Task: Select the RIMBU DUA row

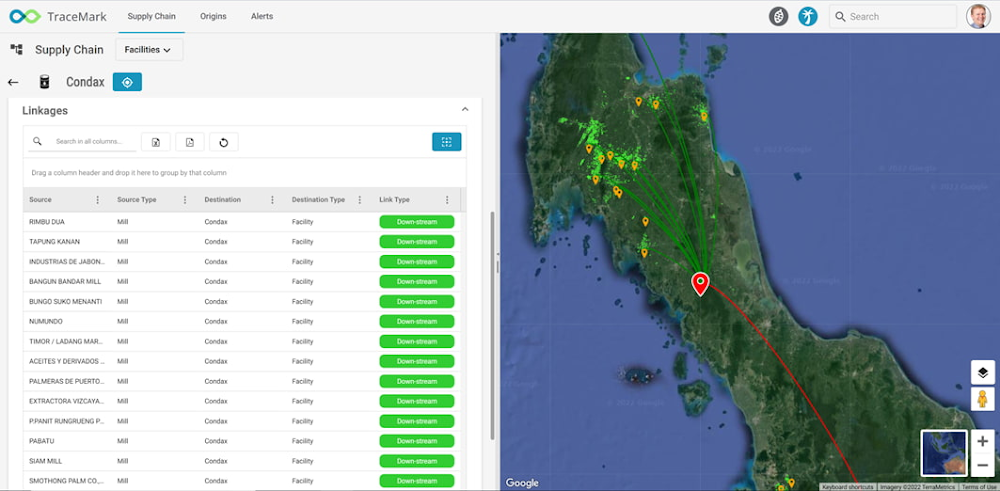Action: pyautogui.click(x=242, y=222)
